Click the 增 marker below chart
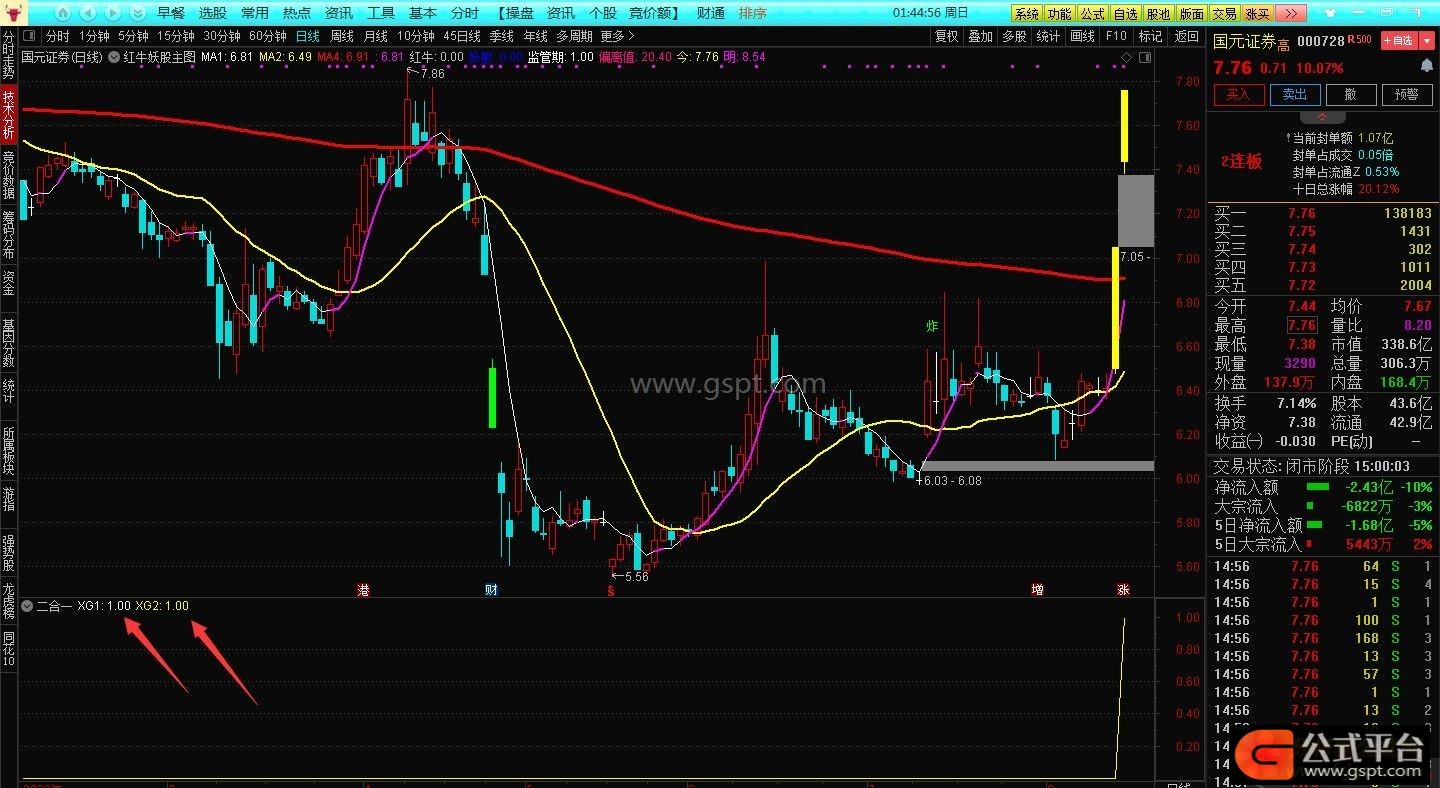Image resolution: width=1440 pixels, height=788 pixels. click(x=1037, y=590)
